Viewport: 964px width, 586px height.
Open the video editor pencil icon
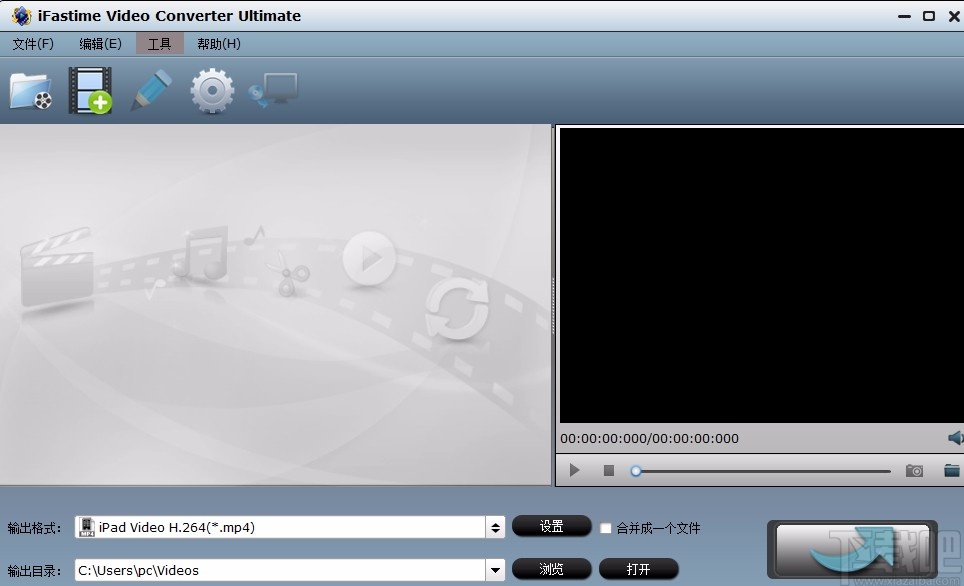click(x=151, y=90)
